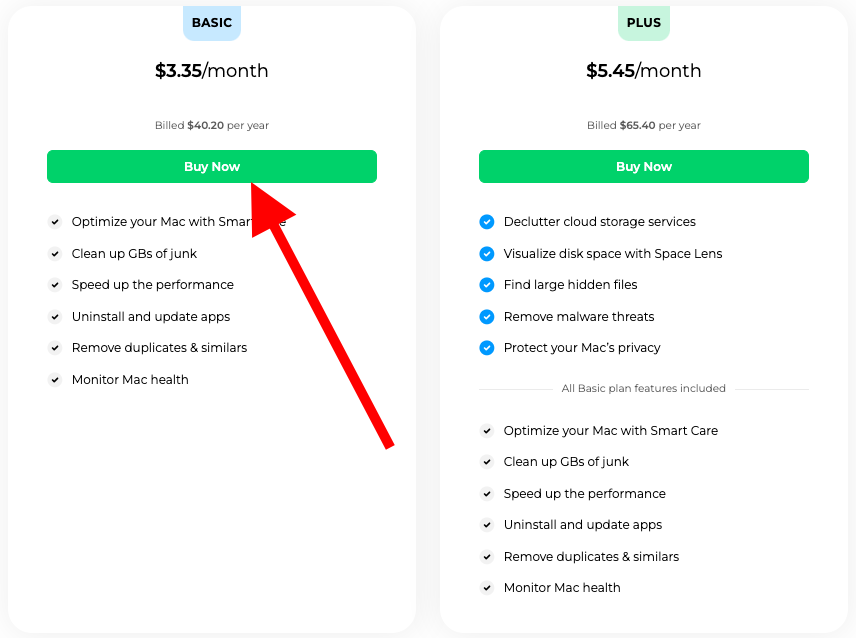This screenshot has width=856, height=638.
Task: Click blue checkmark beside Remove malware threats
Action: [487, 317]
